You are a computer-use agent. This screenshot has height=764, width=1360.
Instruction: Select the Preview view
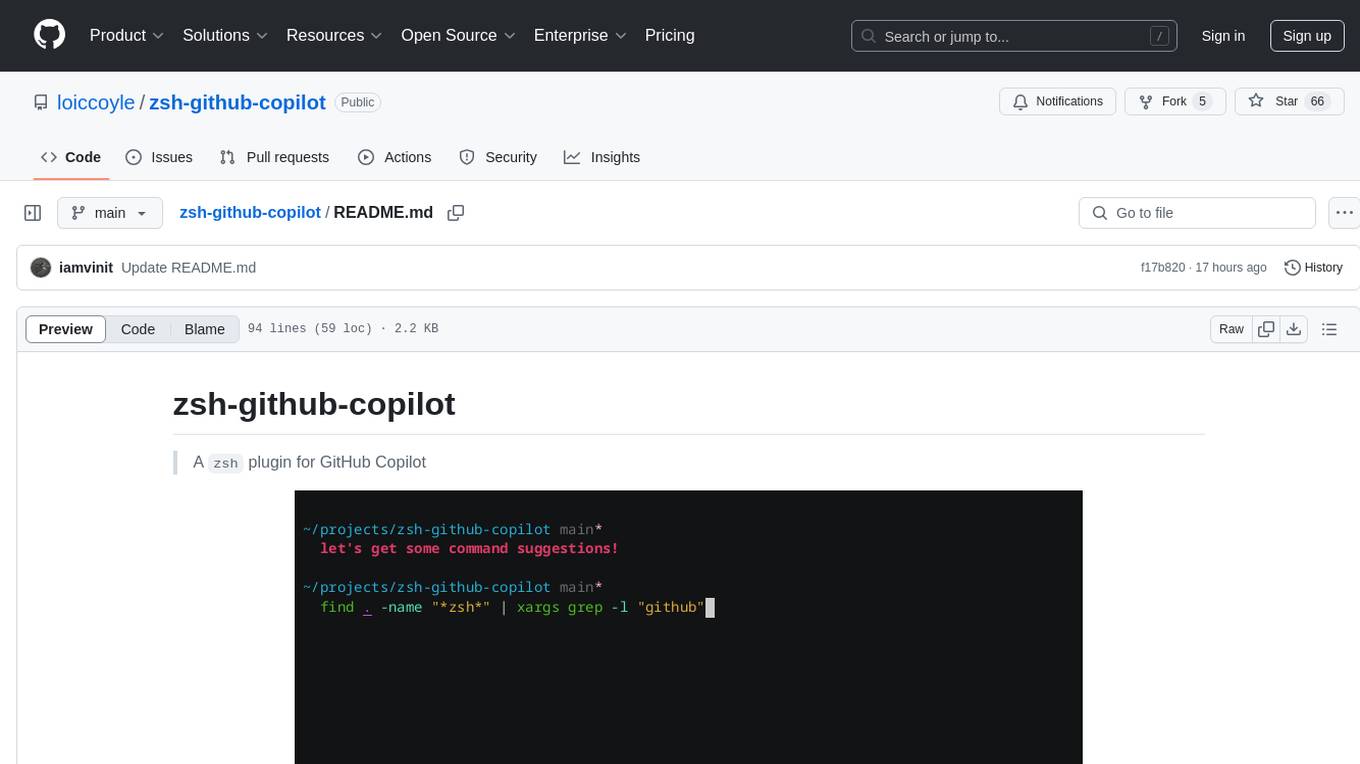[x=66, y=329]
